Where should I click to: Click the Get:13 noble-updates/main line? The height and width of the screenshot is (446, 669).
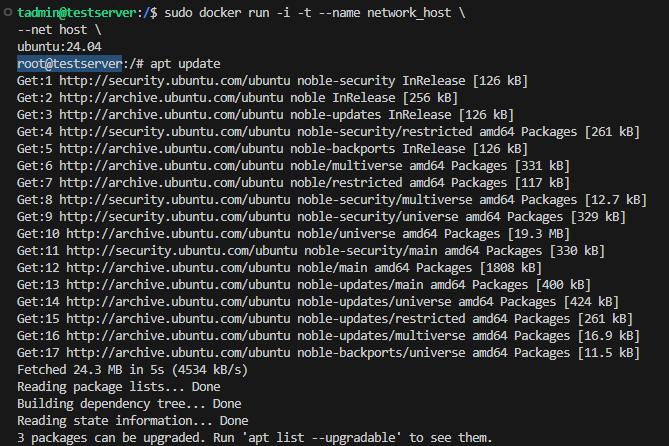click(x=304, y=285)
